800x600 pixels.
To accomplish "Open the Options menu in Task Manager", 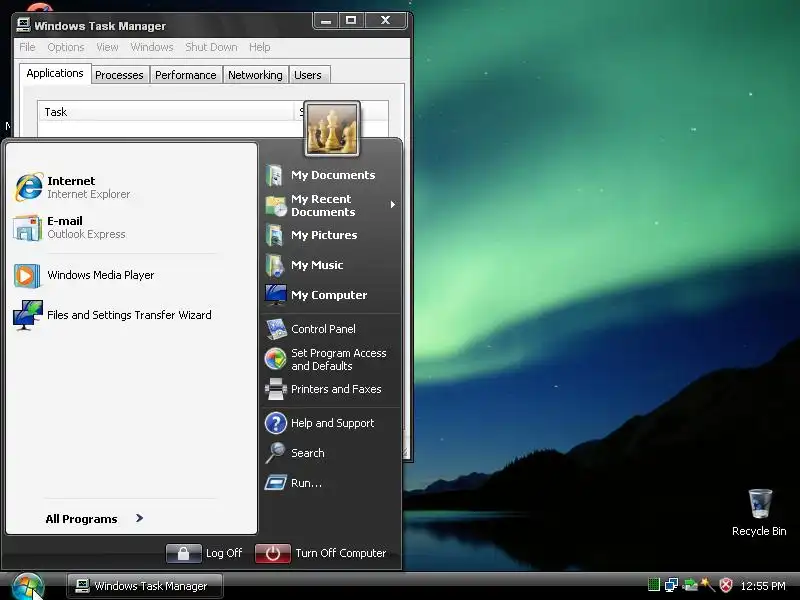I will 66,47.
